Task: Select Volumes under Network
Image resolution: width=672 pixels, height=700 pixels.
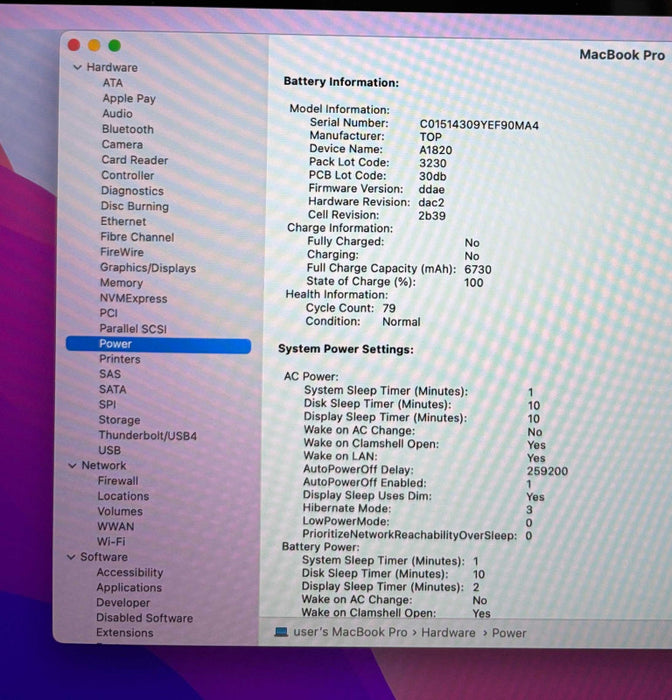Action: [120, 512]
